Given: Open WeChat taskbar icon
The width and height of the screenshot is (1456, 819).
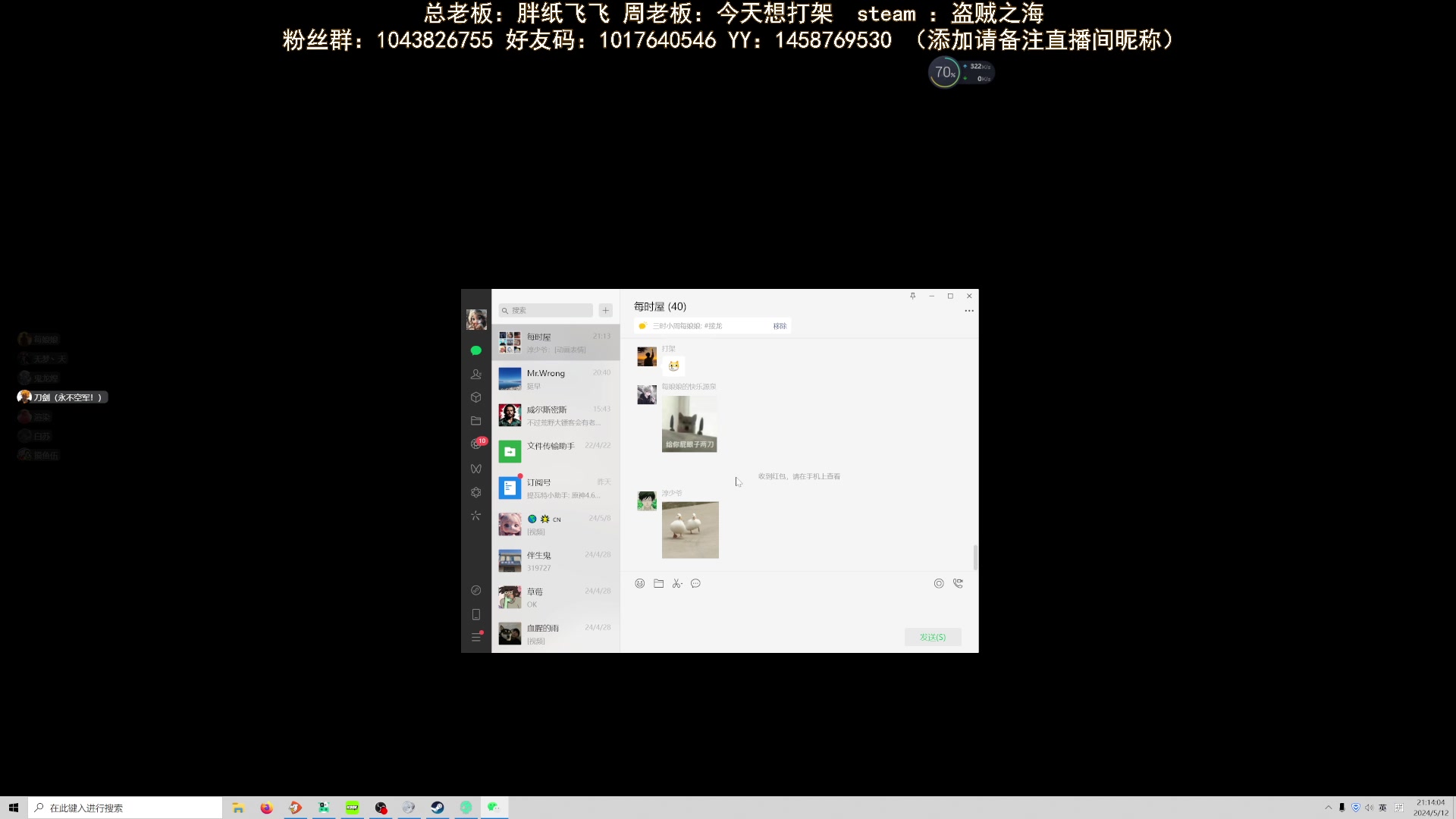Looking at the screenshot, I should (494, 808).
